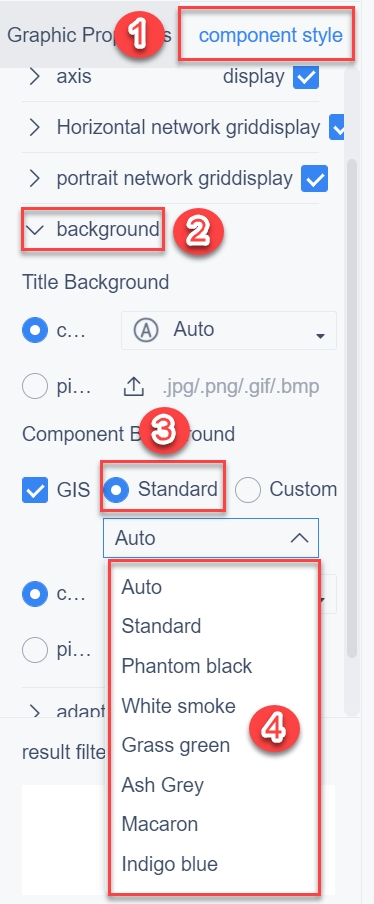Select the Standard radio button
This screenshot has height=904, width=374.
pyautogui.click(x=116, y=490)
